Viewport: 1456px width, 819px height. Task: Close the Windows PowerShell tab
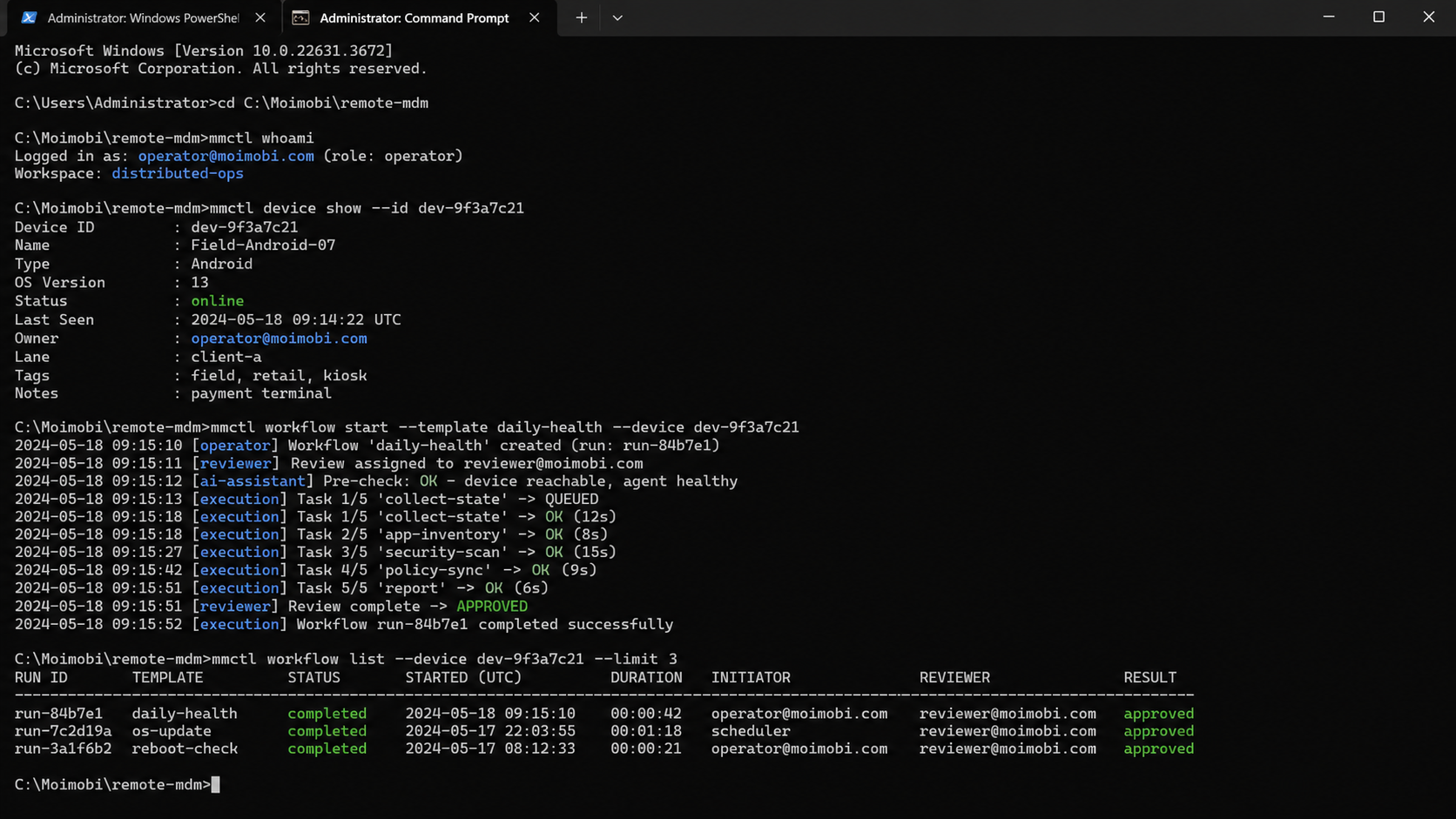click(260, 17)
